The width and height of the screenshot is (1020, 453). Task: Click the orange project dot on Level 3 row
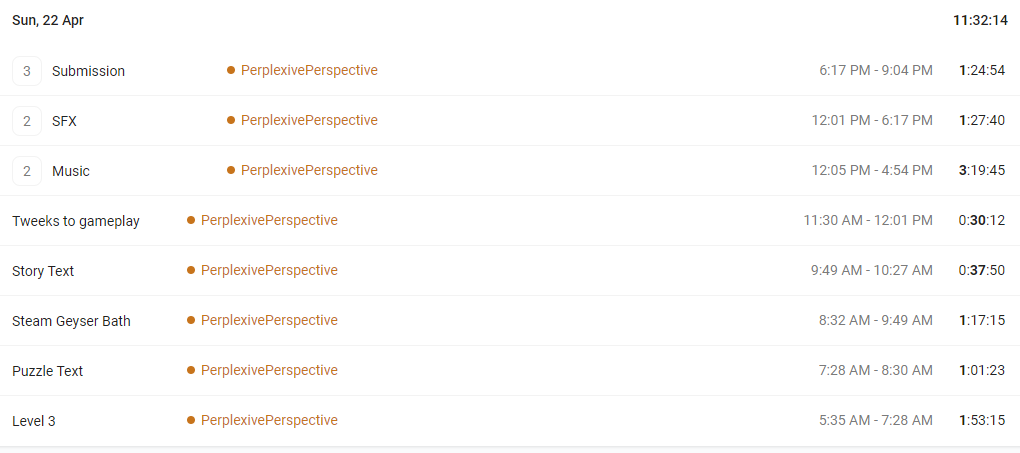click(191, 420)
